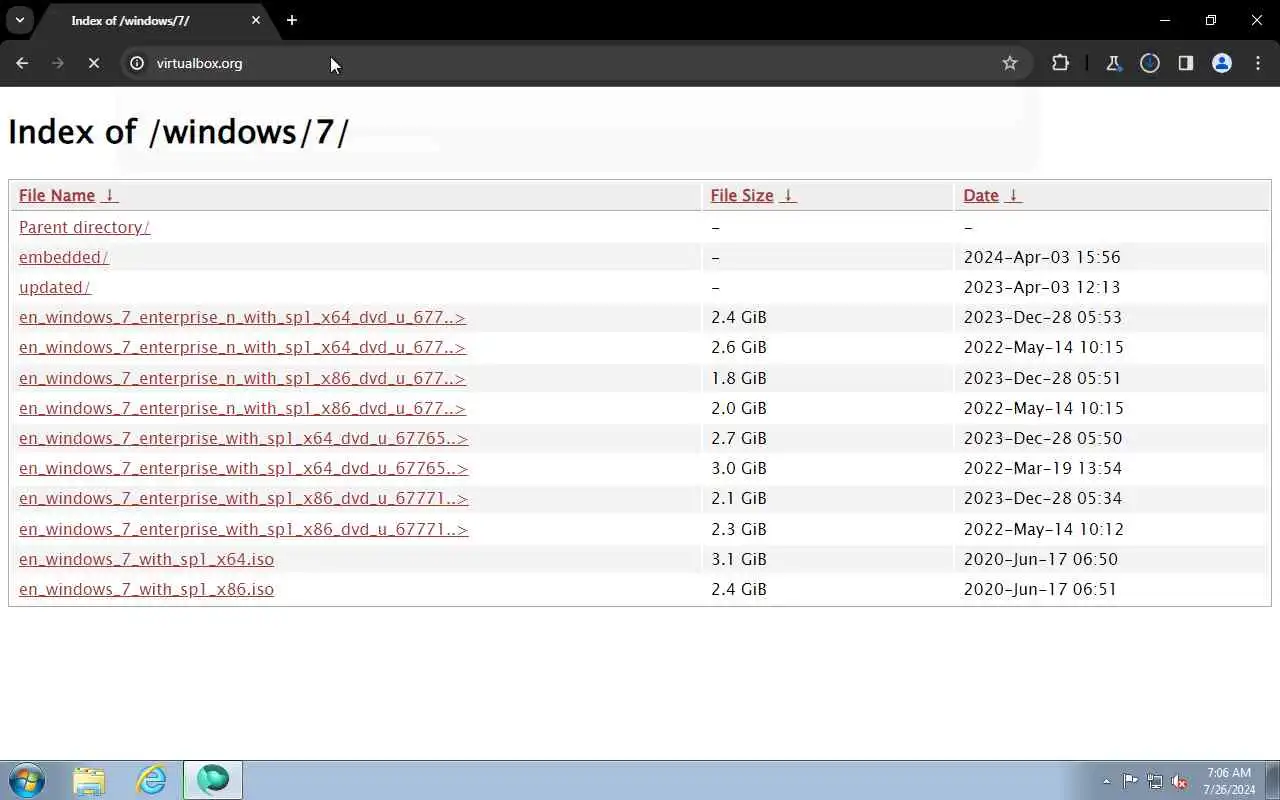
Task: Open the Extensions puzzle icon
Action: tap(1060, 63)
